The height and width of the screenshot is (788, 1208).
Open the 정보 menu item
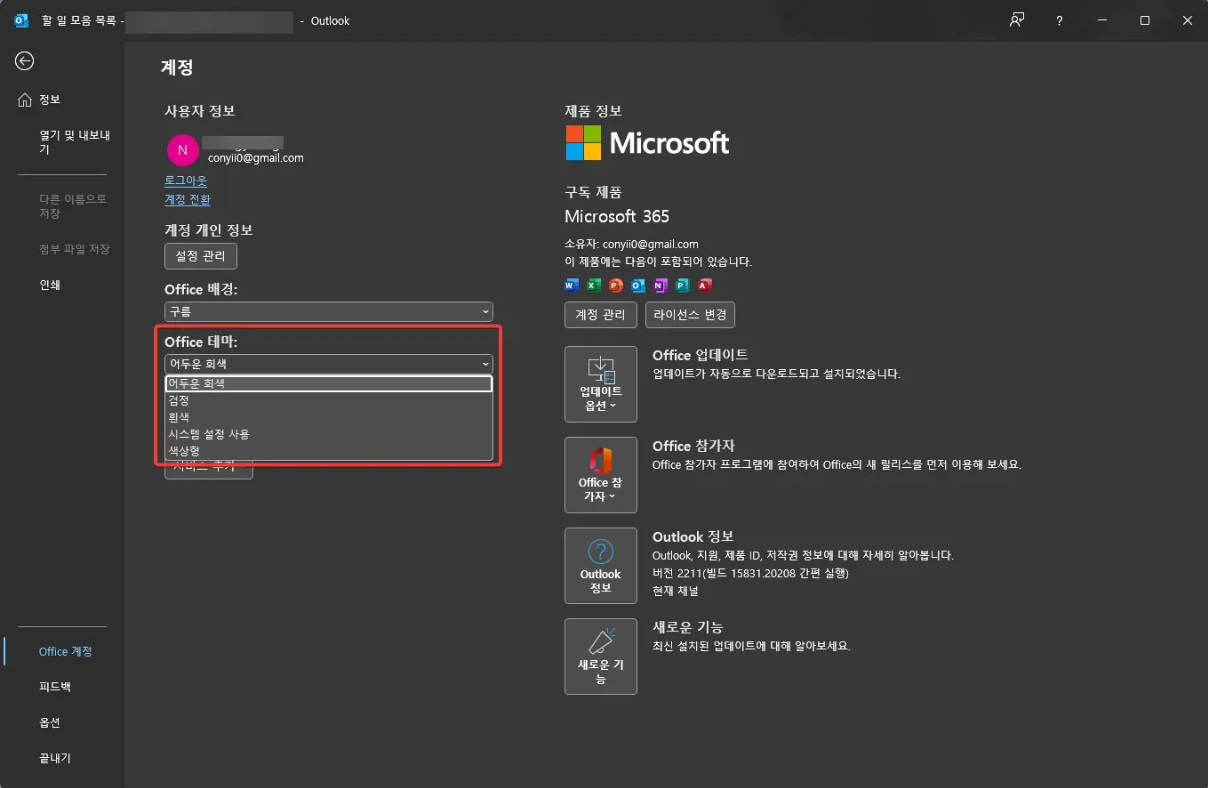[50, 100]
